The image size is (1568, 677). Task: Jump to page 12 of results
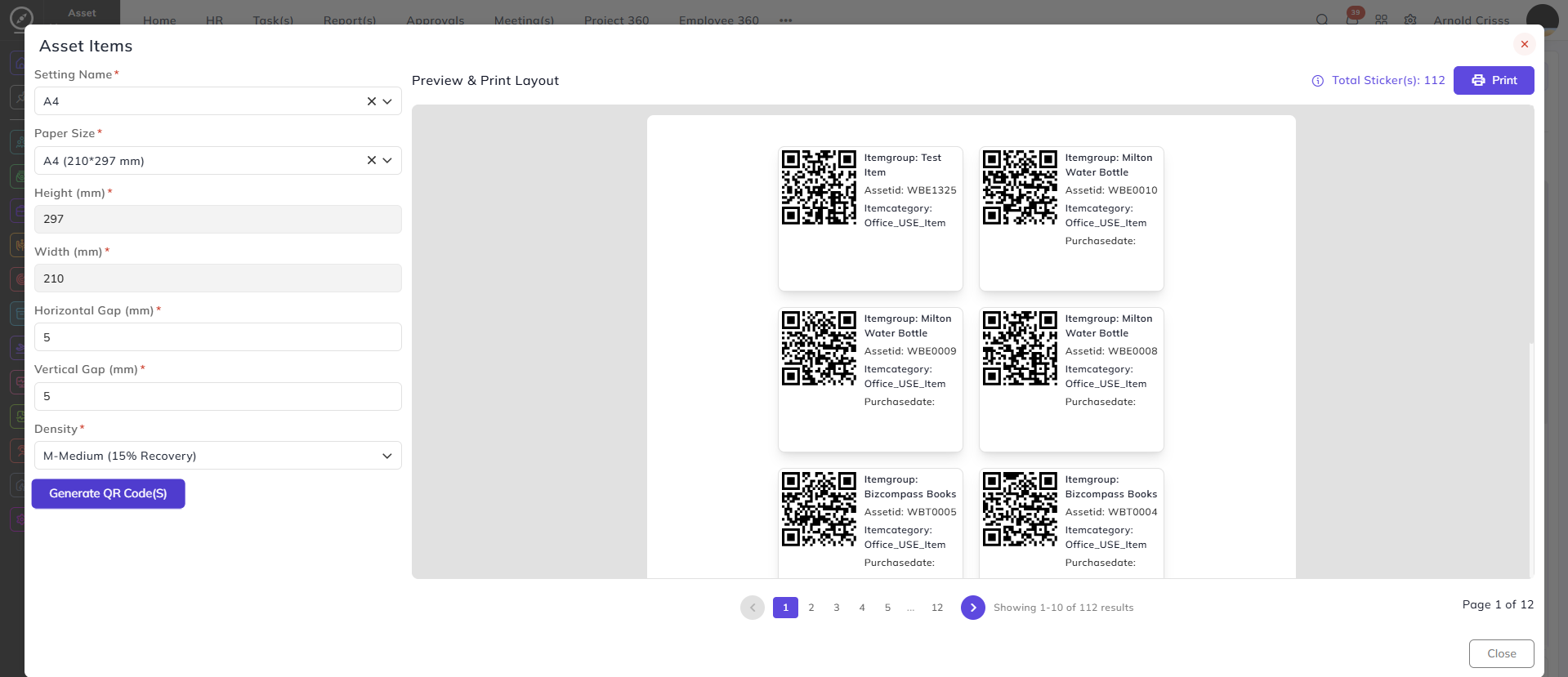click(937, 608)
